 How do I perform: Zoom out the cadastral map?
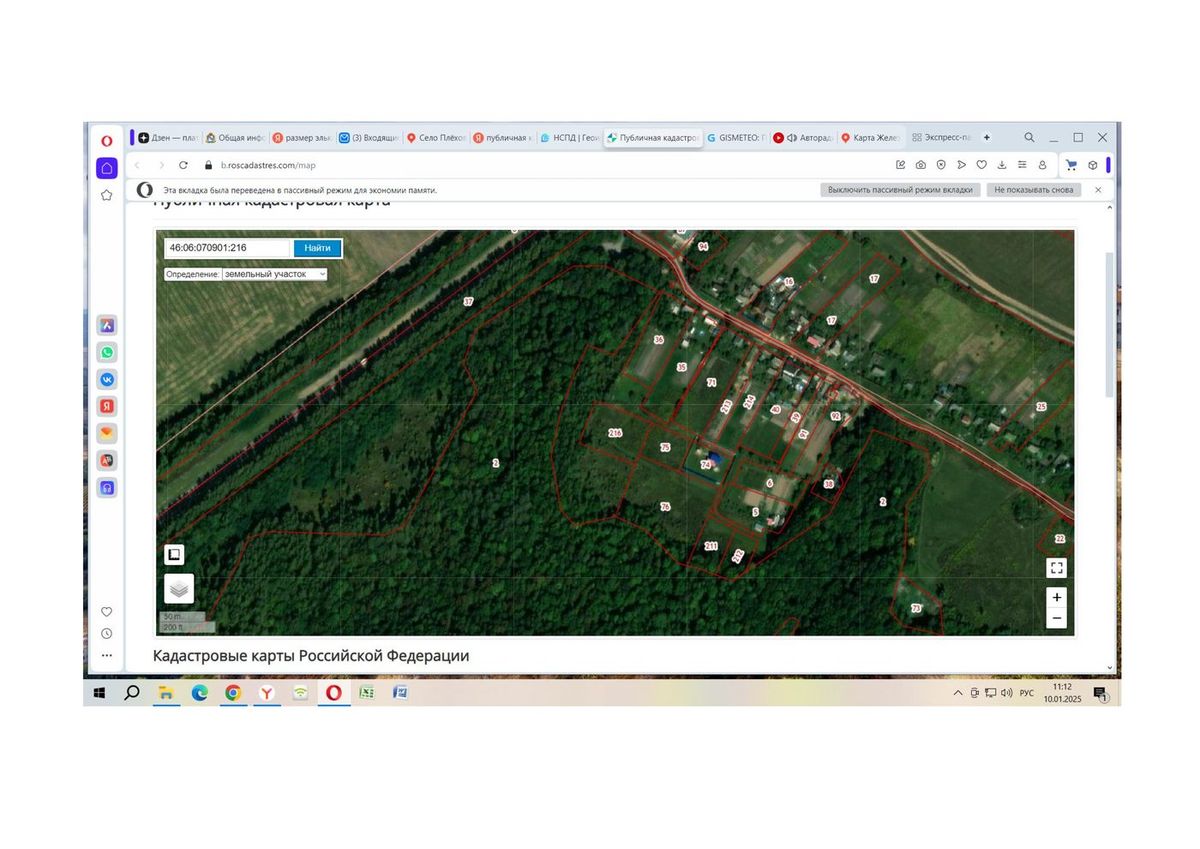point(1057,618)
